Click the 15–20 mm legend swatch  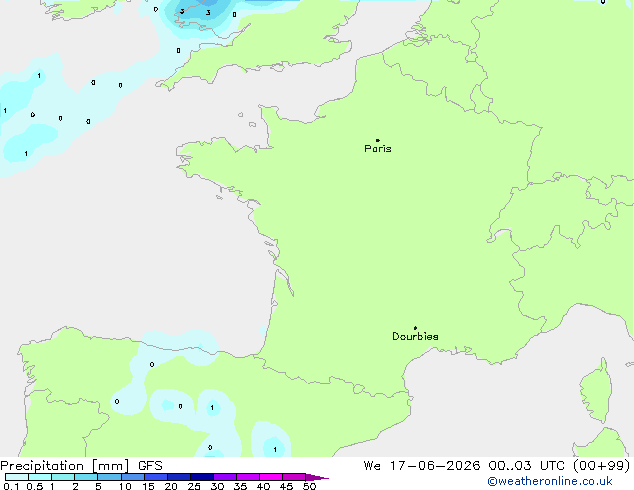pos(156,477)
